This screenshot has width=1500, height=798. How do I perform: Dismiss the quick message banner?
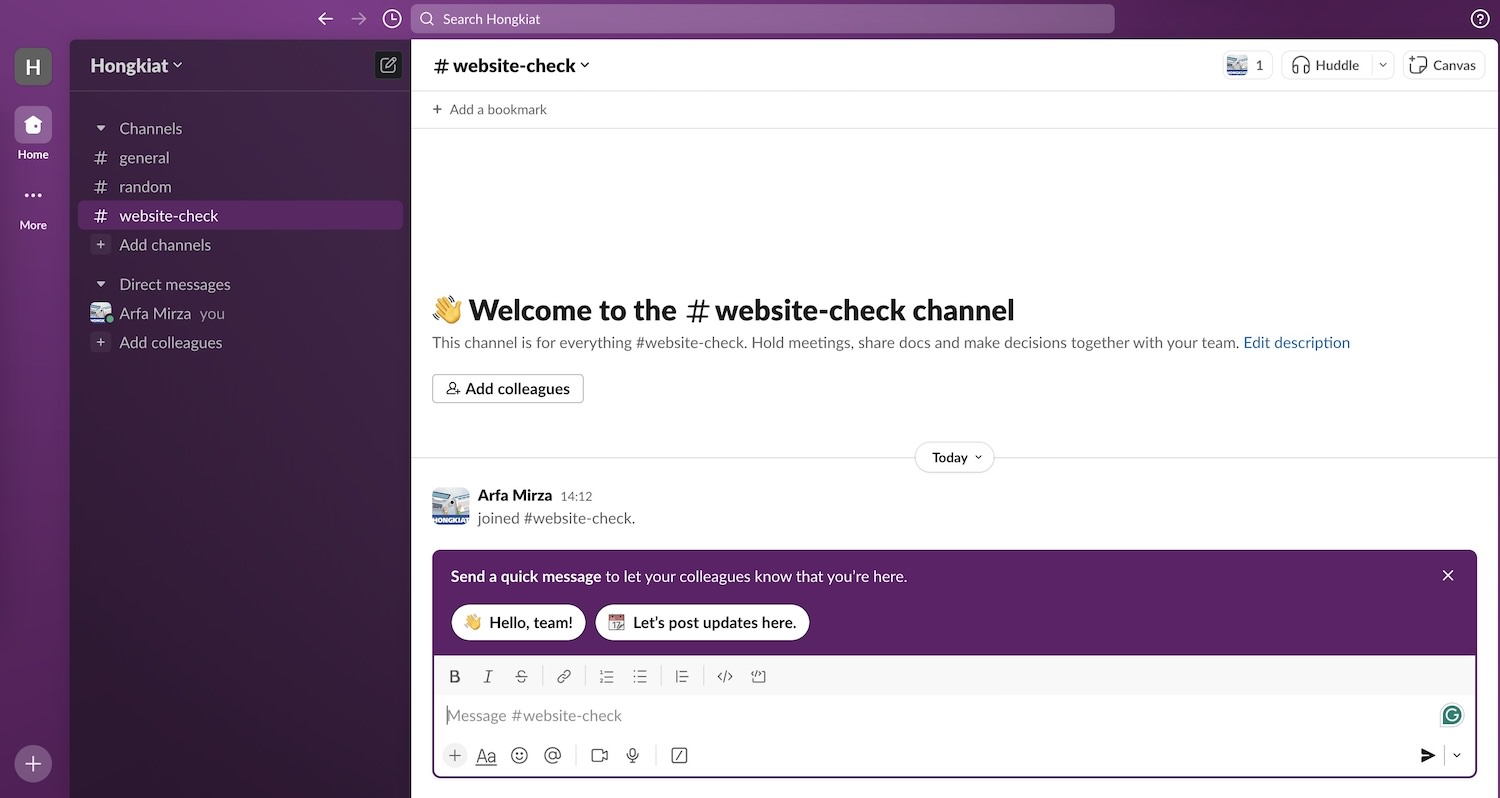[x=1448, y=575]
